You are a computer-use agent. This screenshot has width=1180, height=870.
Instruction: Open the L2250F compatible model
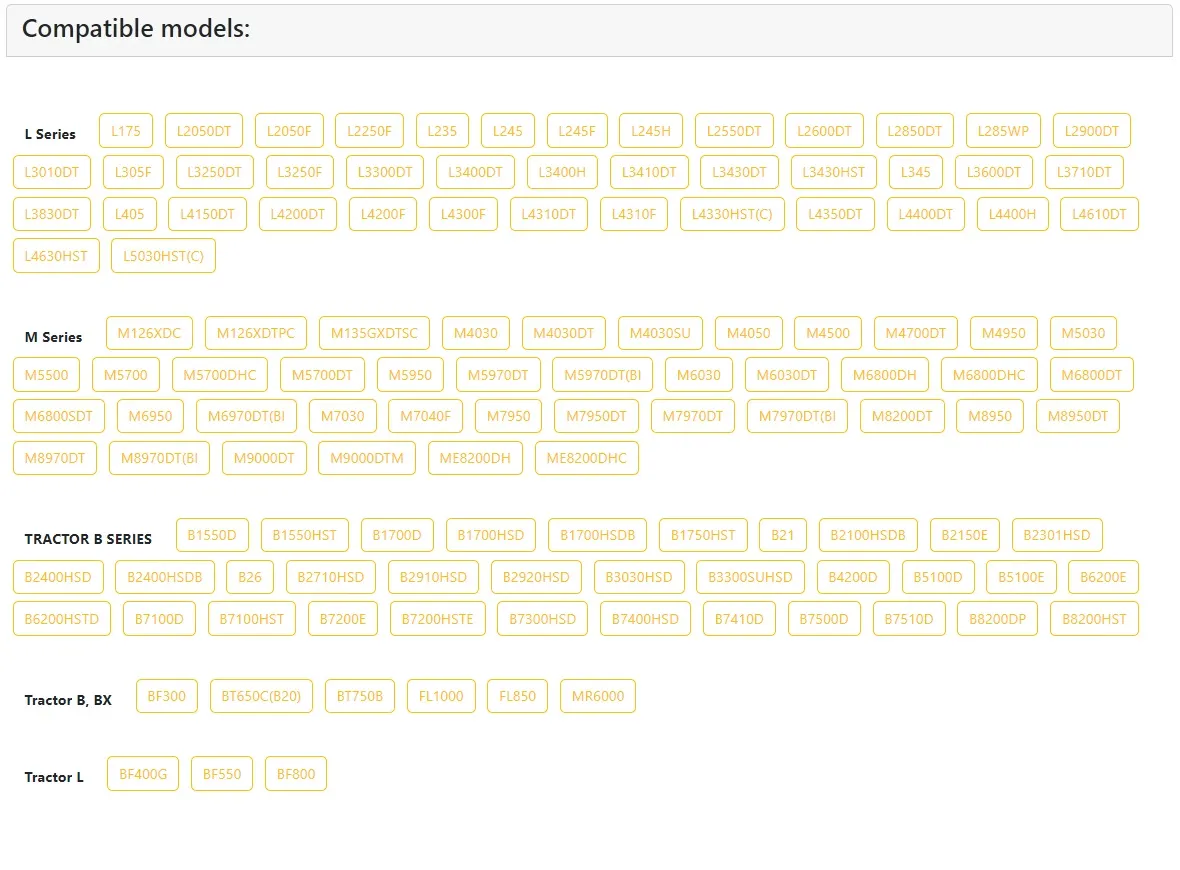coord(370,131)
